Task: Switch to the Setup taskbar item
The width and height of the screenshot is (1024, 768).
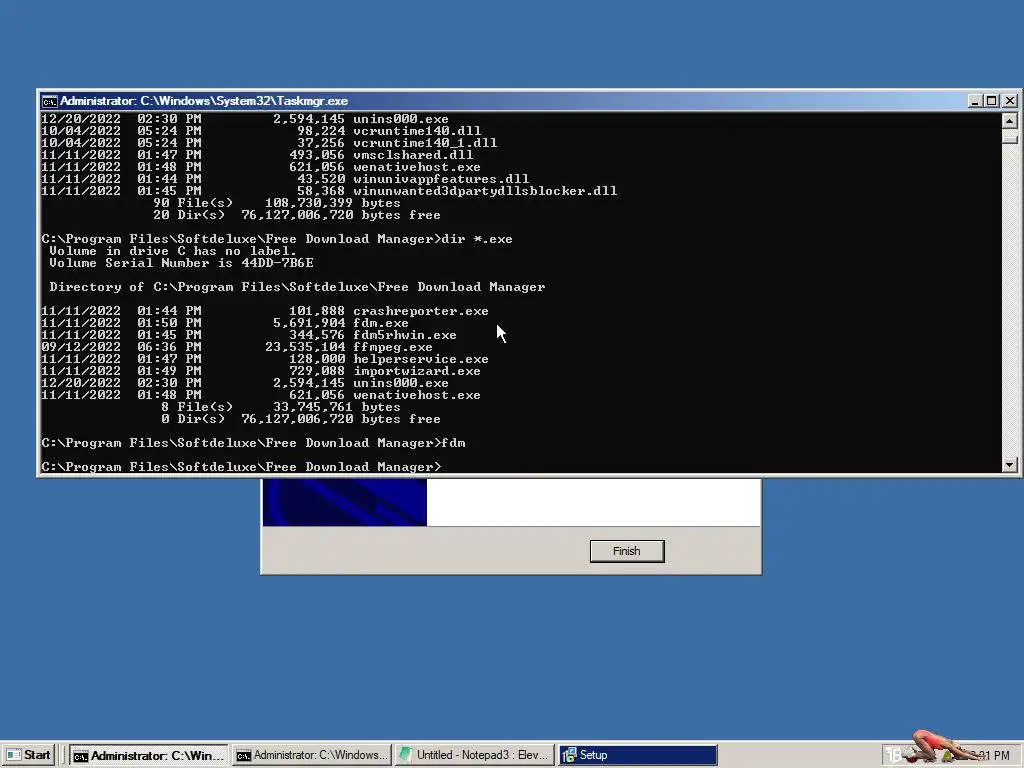Action: [x=638, y=755]
